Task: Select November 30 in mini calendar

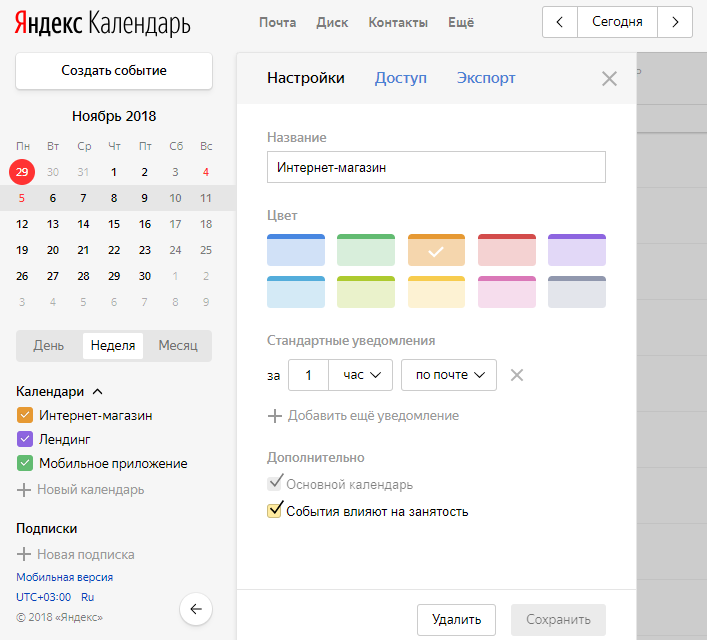Action: pos(145,276)
